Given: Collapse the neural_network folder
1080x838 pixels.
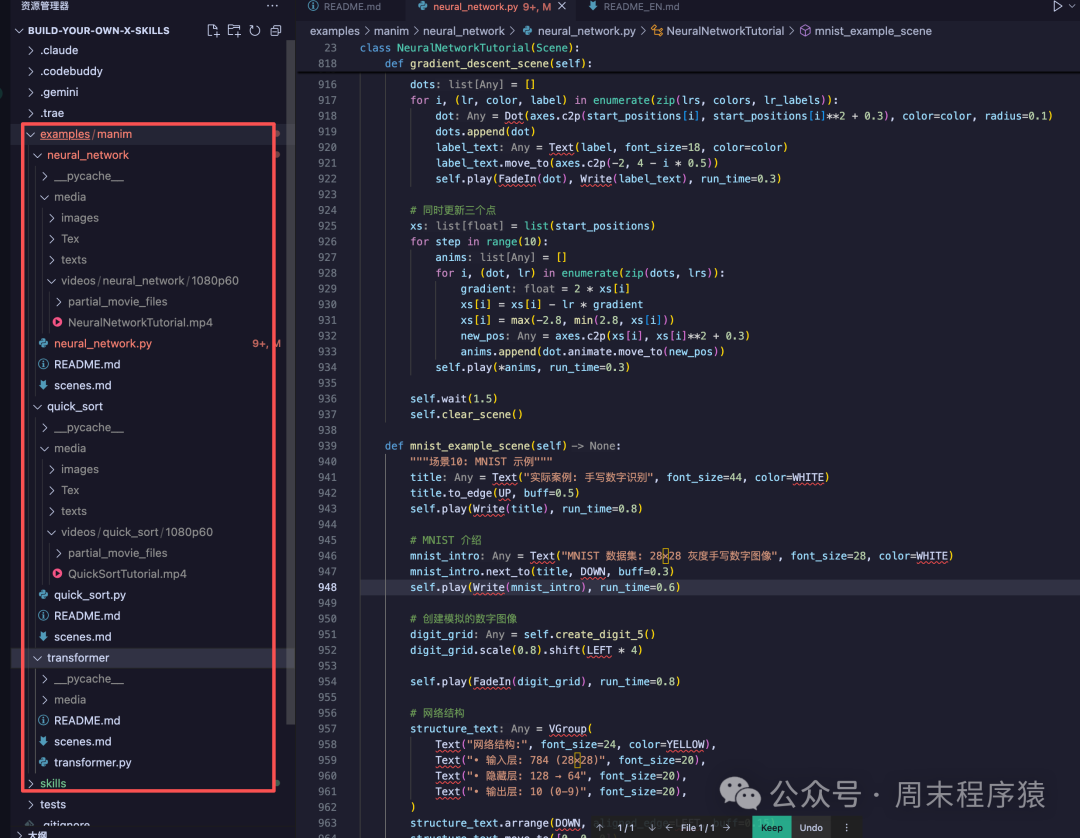Looking at the screenshot, I should (x=88, y=155).
